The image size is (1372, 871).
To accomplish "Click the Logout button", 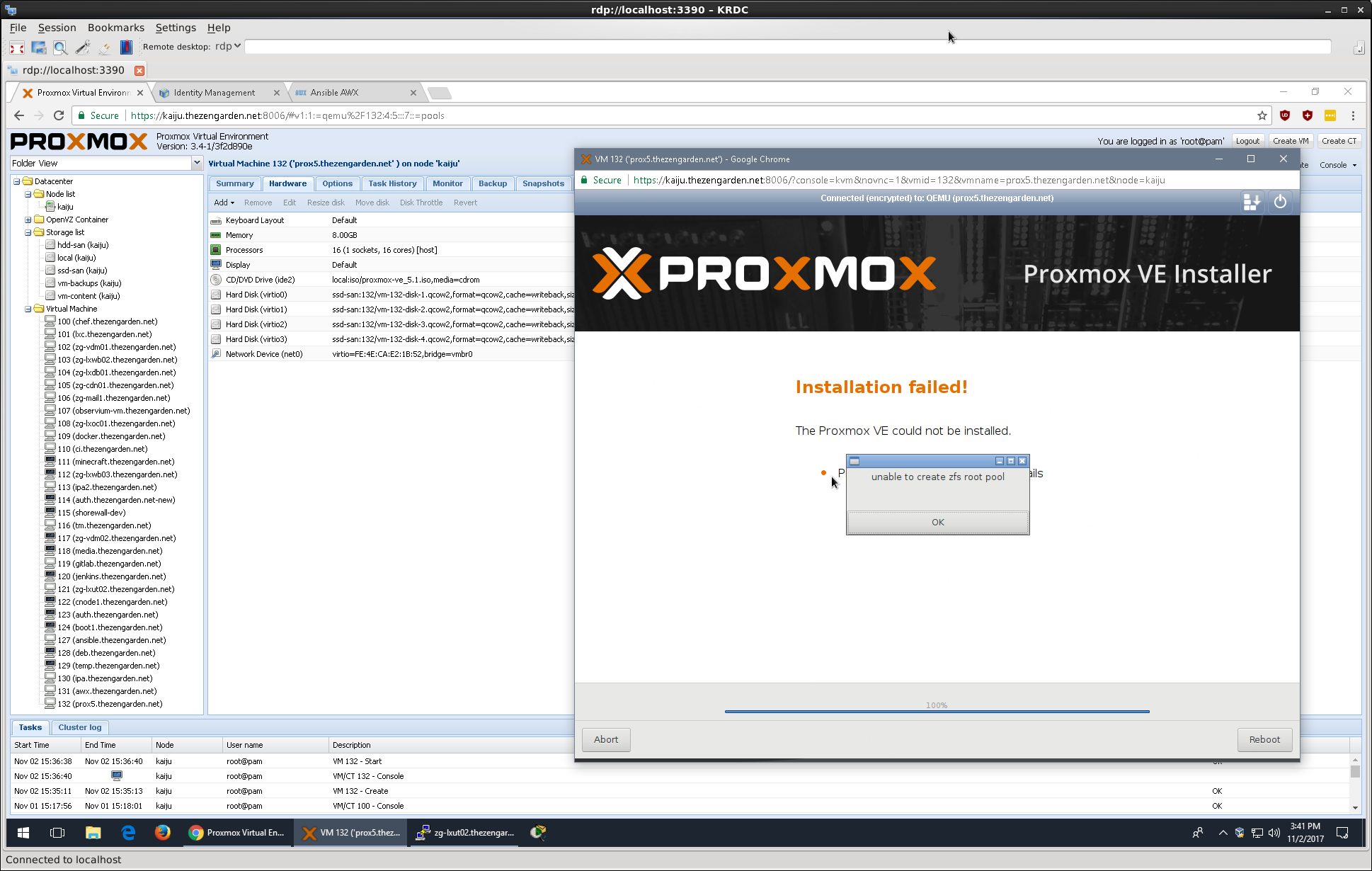I will pyautogui.click(x=1247, y=141).
